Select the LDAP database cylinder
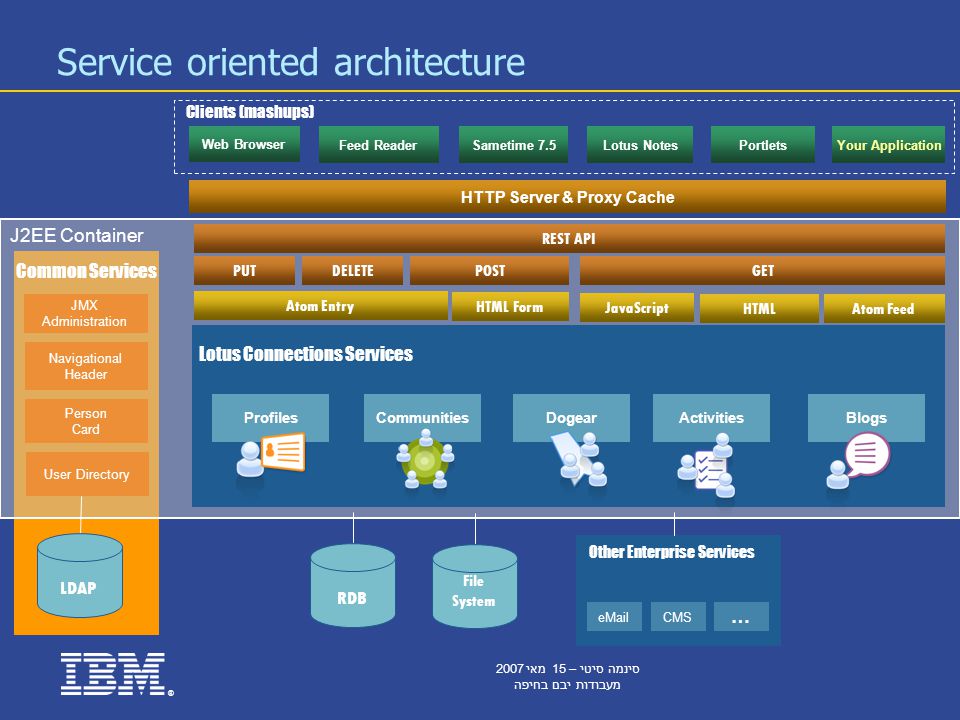The height and width of the screenshot is (720, 960). [x=80, y=576]
